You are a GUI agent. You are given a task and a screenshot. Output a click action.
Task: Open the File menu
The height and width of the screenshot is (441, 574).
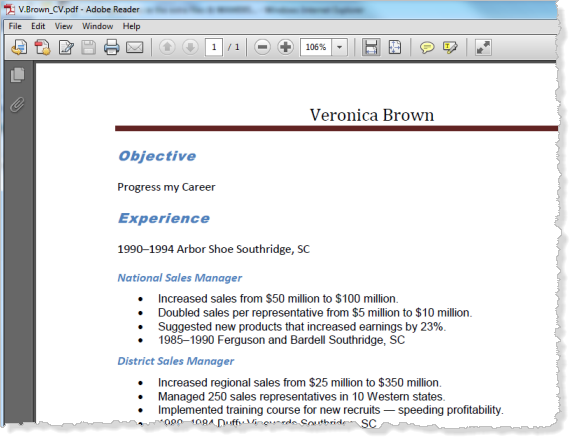pos(15,26)
